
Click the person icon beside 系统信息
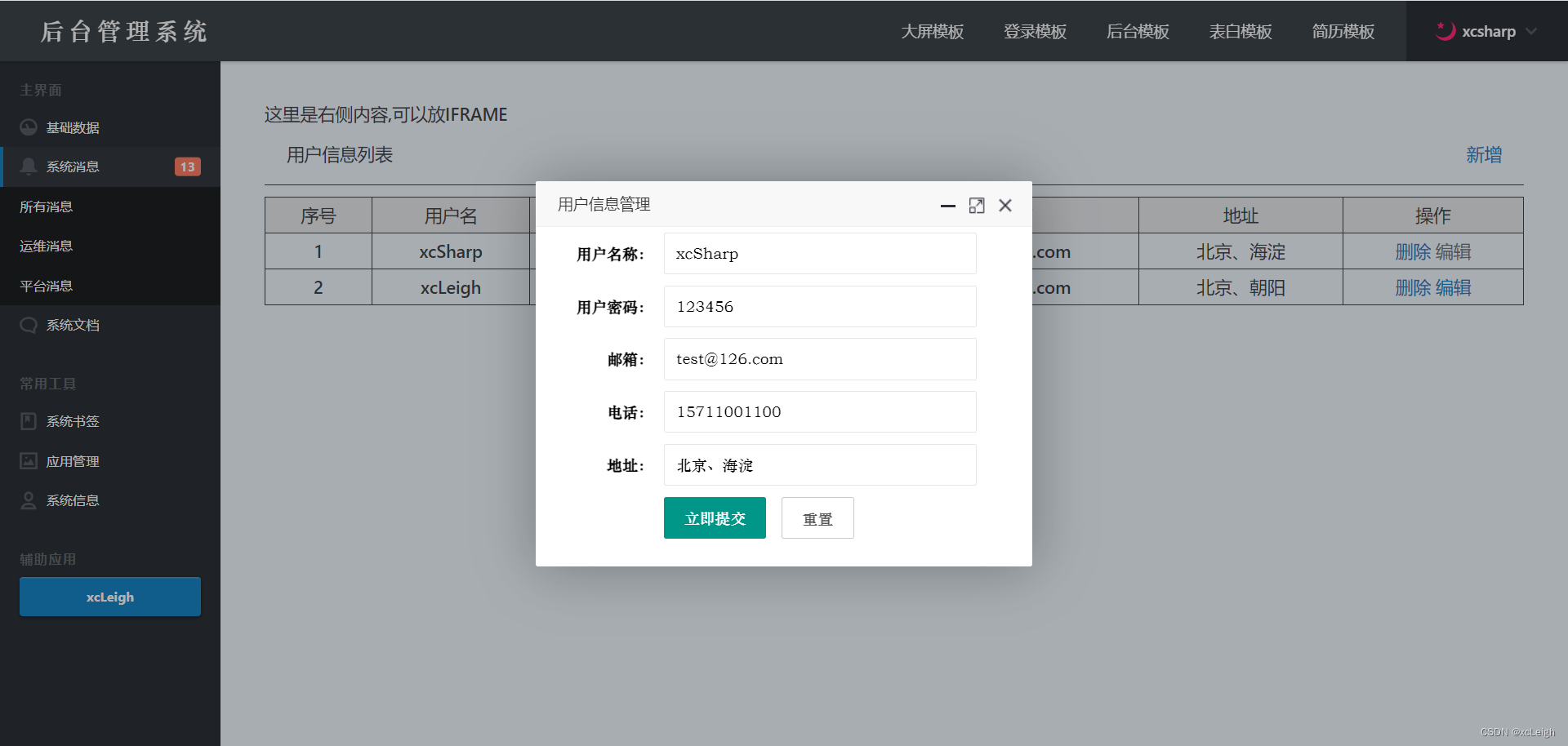coord(29,500)
